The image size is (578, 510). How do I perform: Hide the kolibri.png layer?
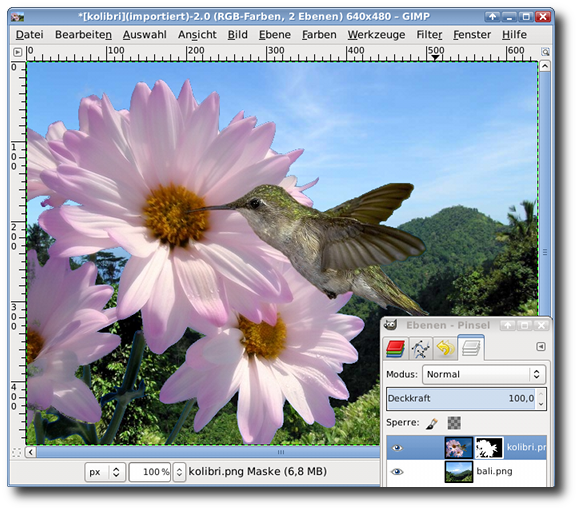pyautogui.click(x=397, y=448)
